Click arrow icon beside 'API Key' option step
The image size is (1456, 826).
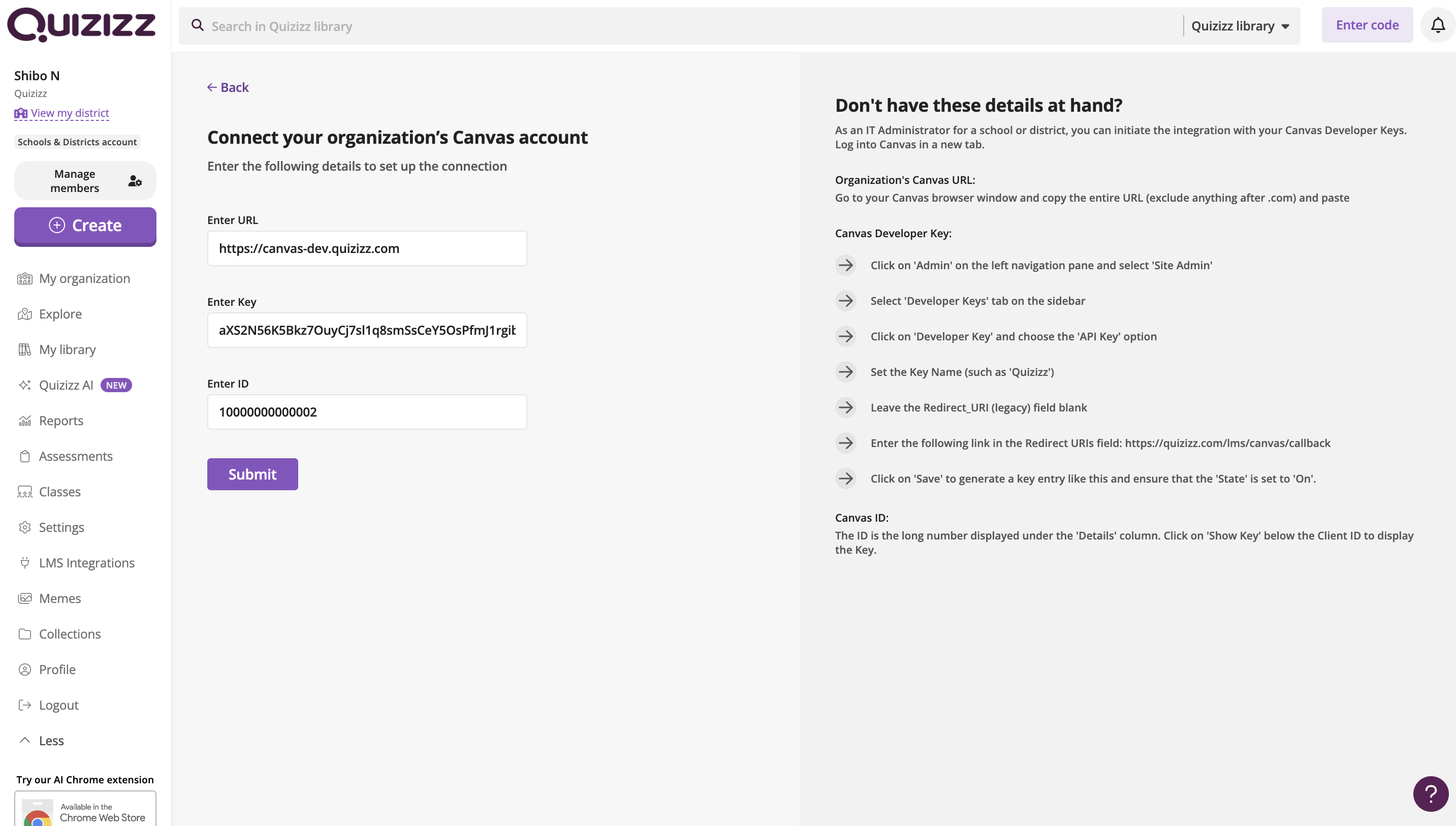coord(845,336)
